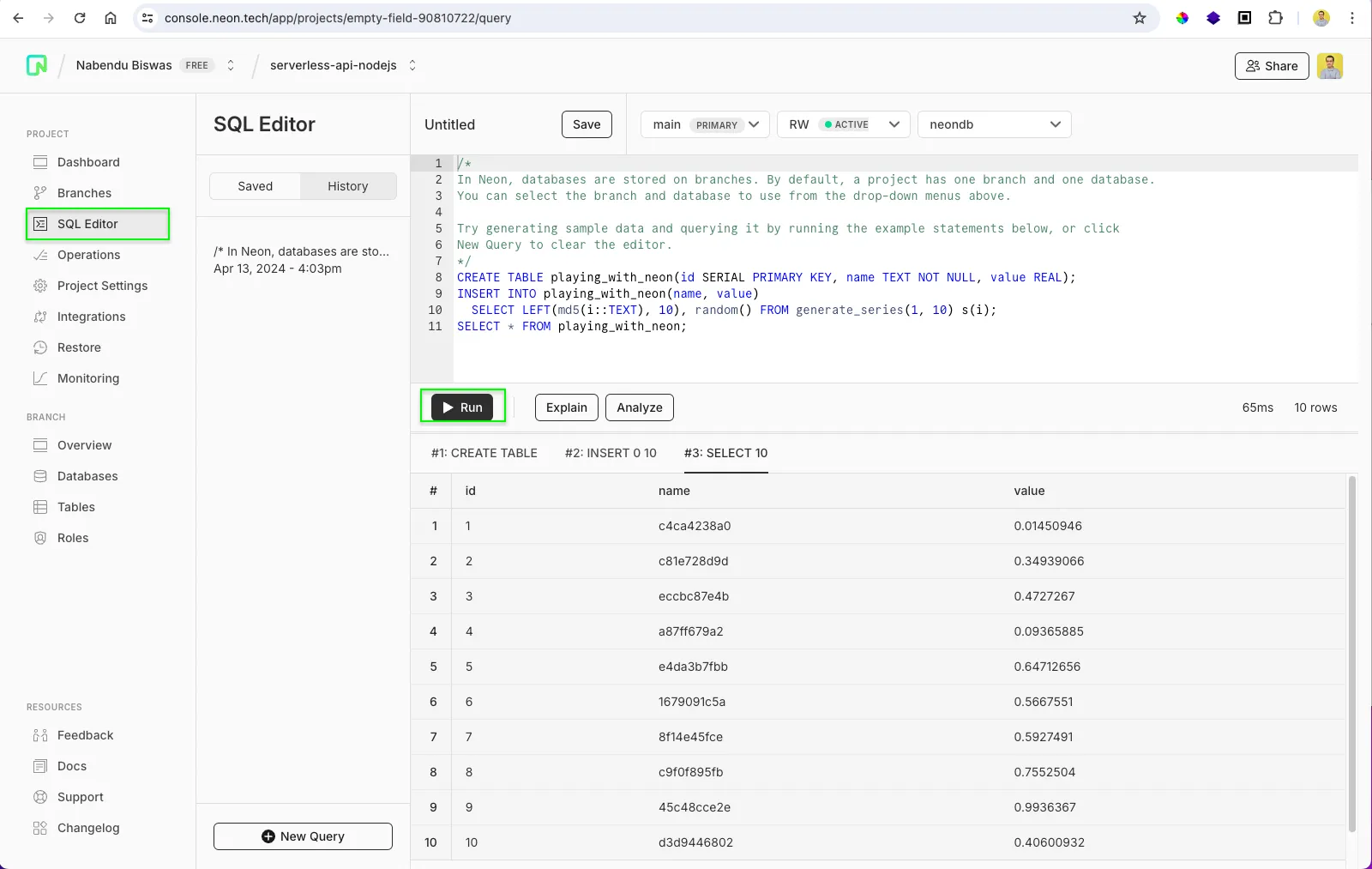Expand serverless-api-nodejs project switcher
This screenshot has width=1372, height=869.
point(412,65)
